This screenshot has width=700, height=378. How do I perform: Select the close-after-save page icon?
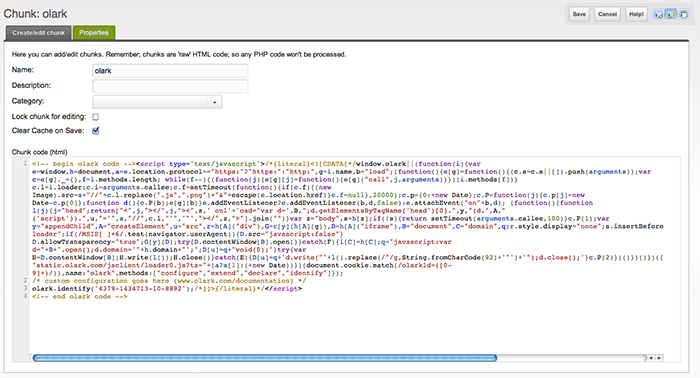click(683, 14)
